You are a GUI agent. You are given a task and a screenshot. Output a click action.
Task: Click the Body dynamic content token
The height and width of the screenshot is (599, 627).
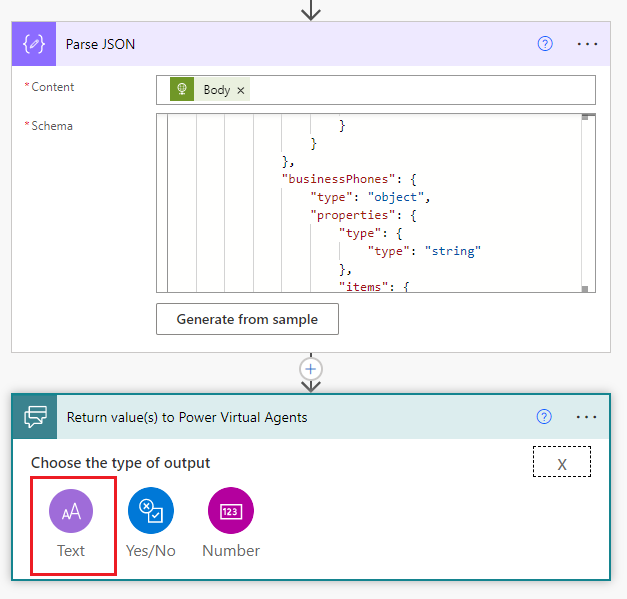coord(216,90)
